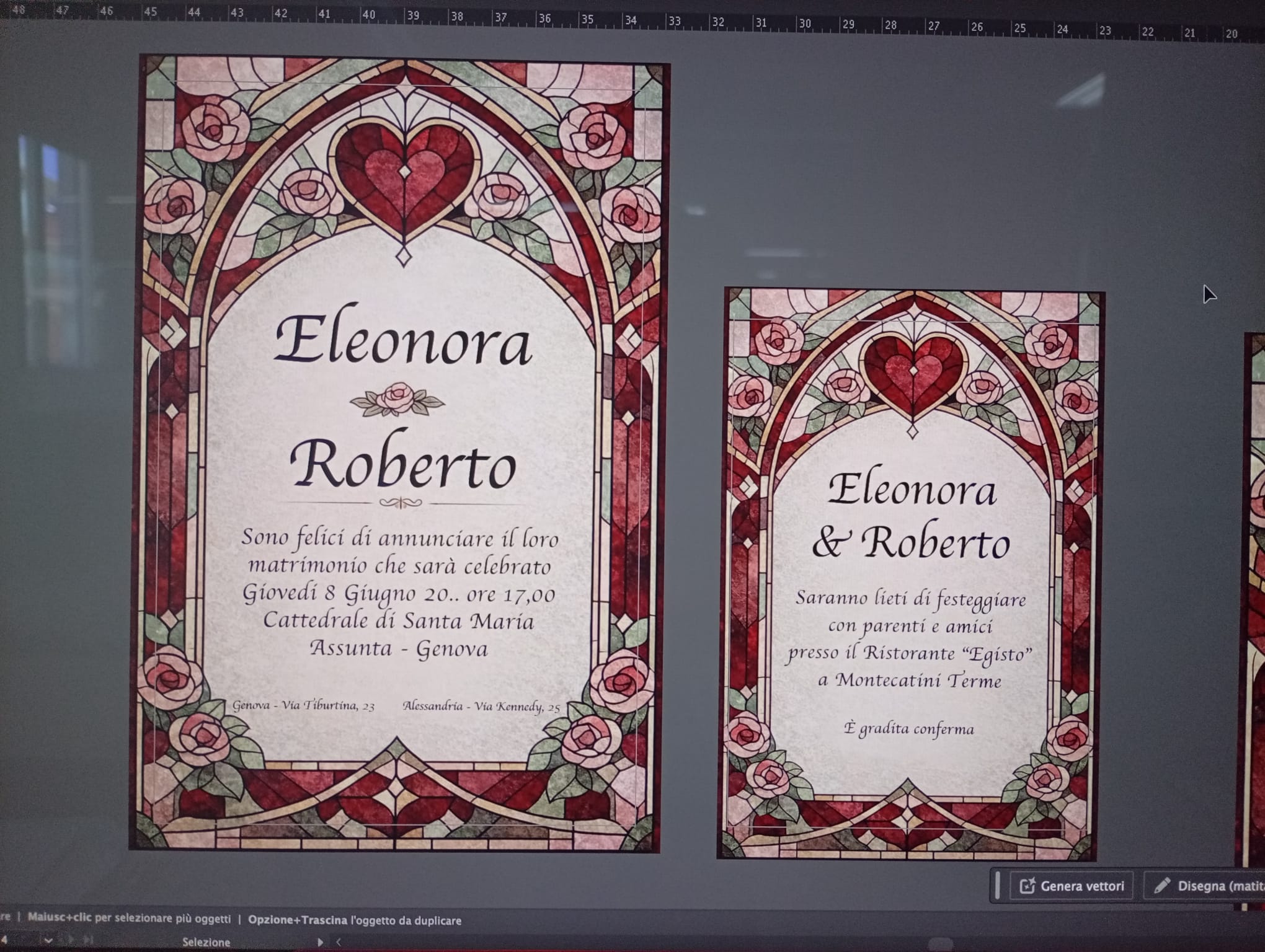Open the artboard navigation dropdown chevron
Viewport: 1265px width, 952px height.
pos(48,940)
